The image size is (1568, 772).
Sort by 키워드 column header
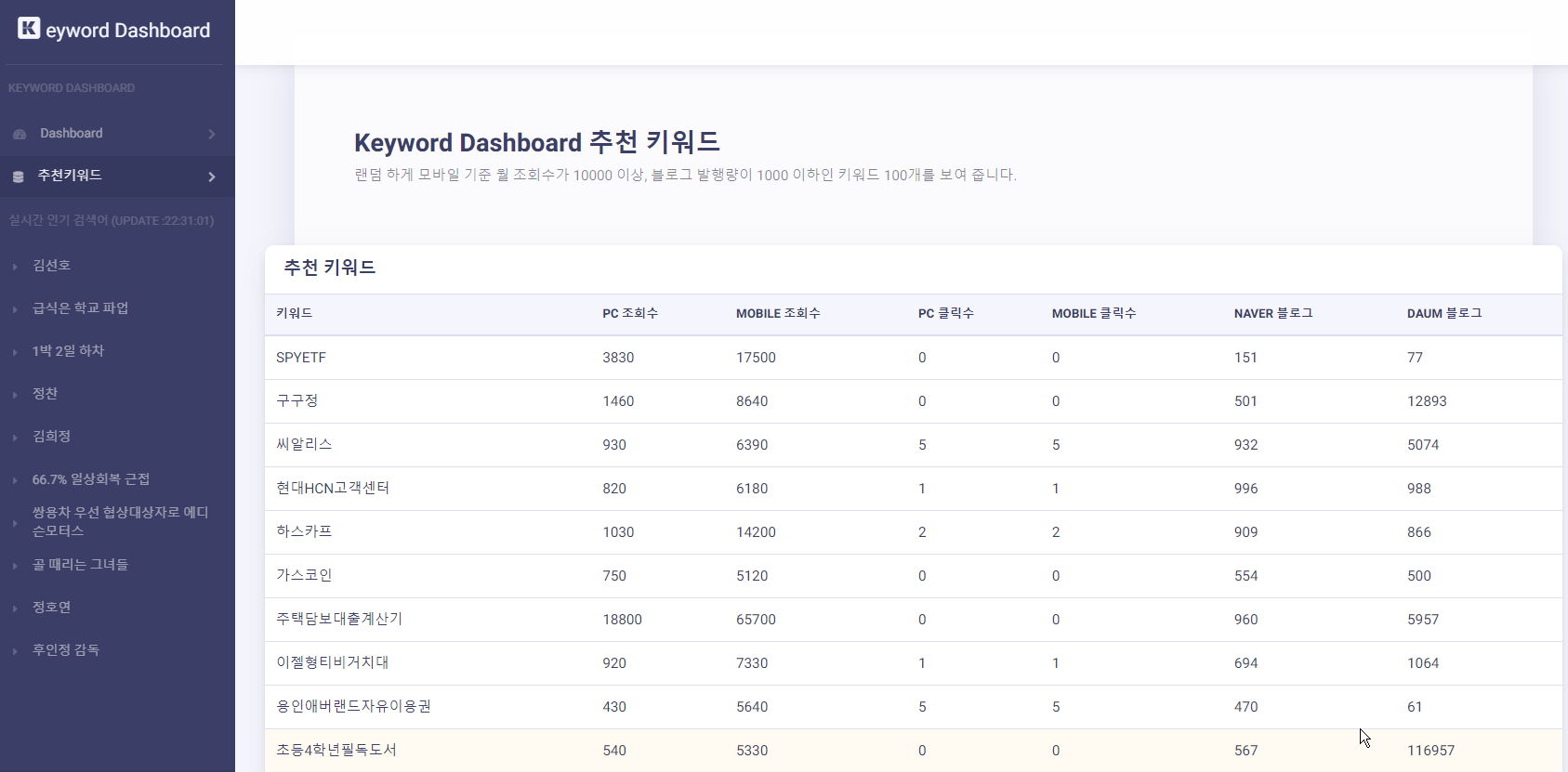click(295, 313)
